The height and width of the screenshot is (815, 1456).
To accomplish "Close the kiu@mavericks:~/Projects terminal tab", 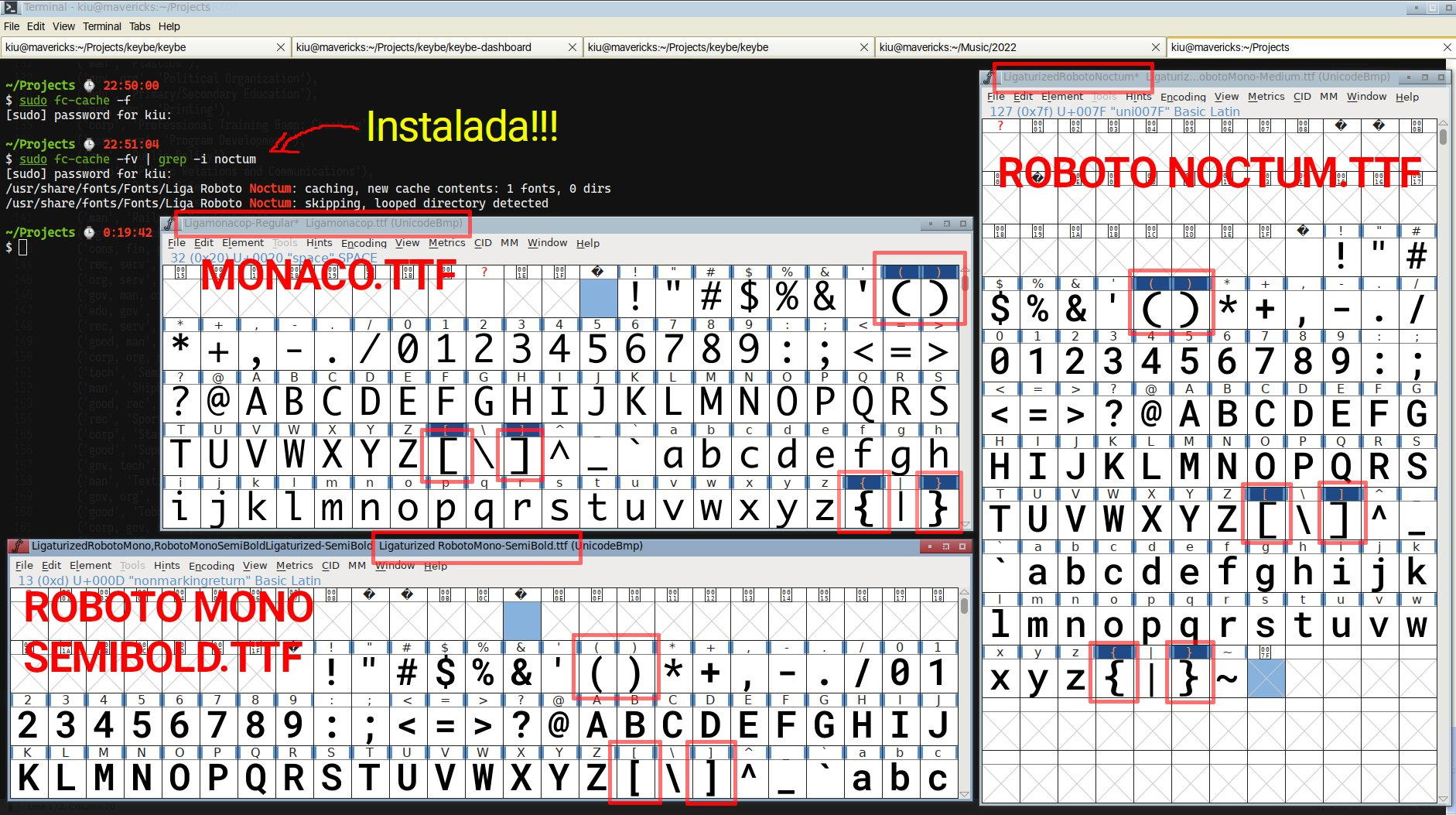I will tap(1447, 47).
